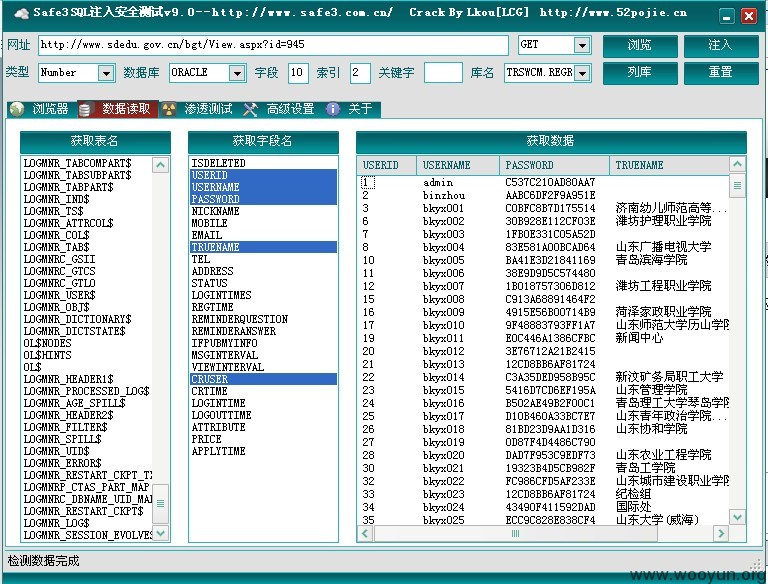Click the 关键字 keyword input box
Viewport: 768px width, 584px height.
[443, 73]
